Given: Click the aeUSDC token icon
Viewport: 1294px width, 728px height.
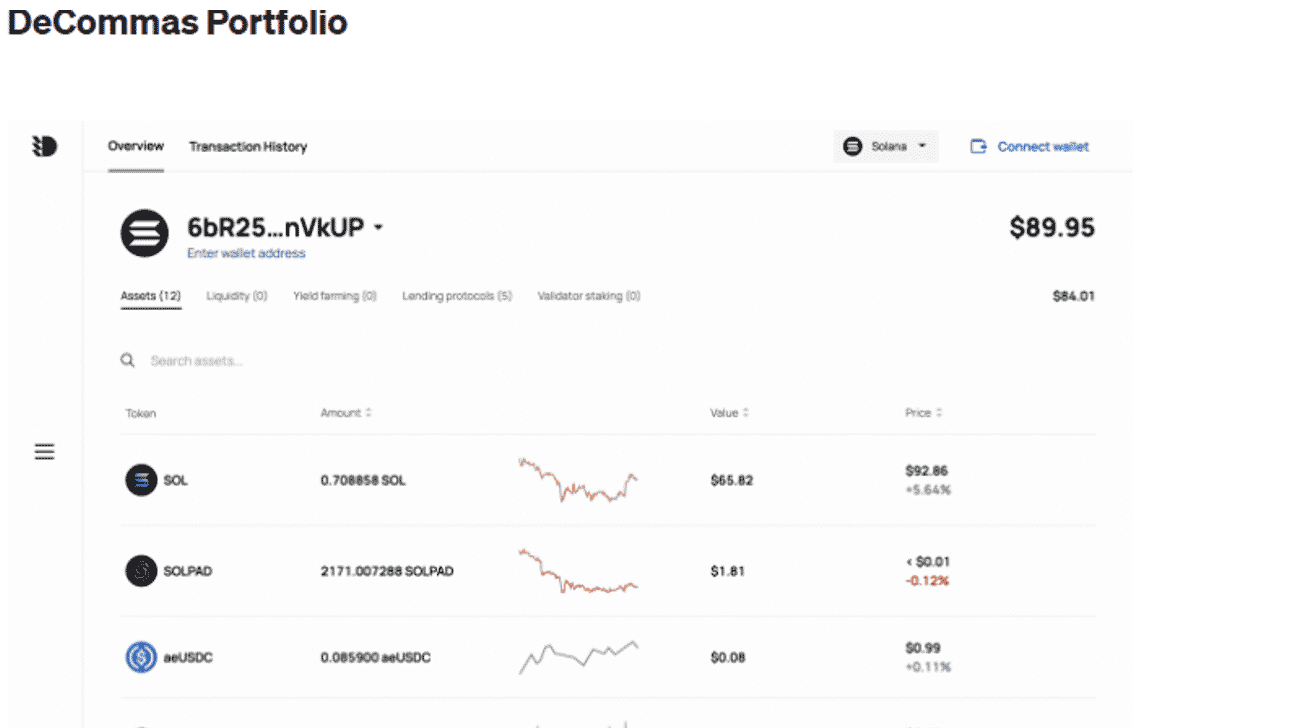Looking at the screenshot, I should (140, 657).
